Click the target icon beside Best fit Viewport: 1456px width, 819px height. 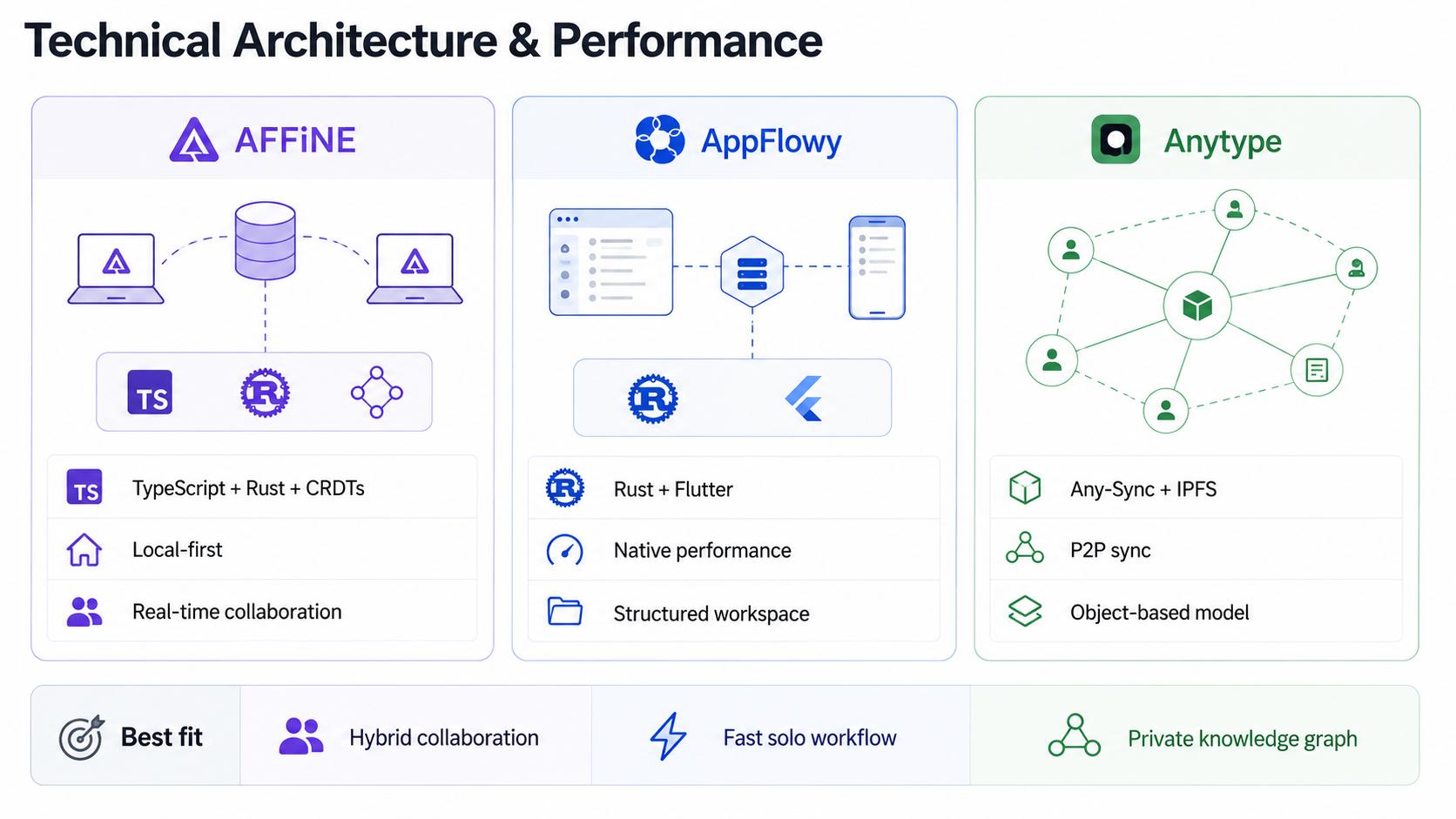82,737
